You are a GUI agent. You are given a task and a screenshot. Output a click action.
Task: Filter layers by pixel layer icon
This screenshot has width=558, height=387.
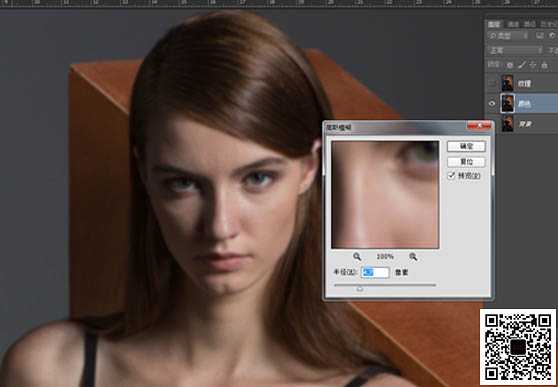coord(540,36)
